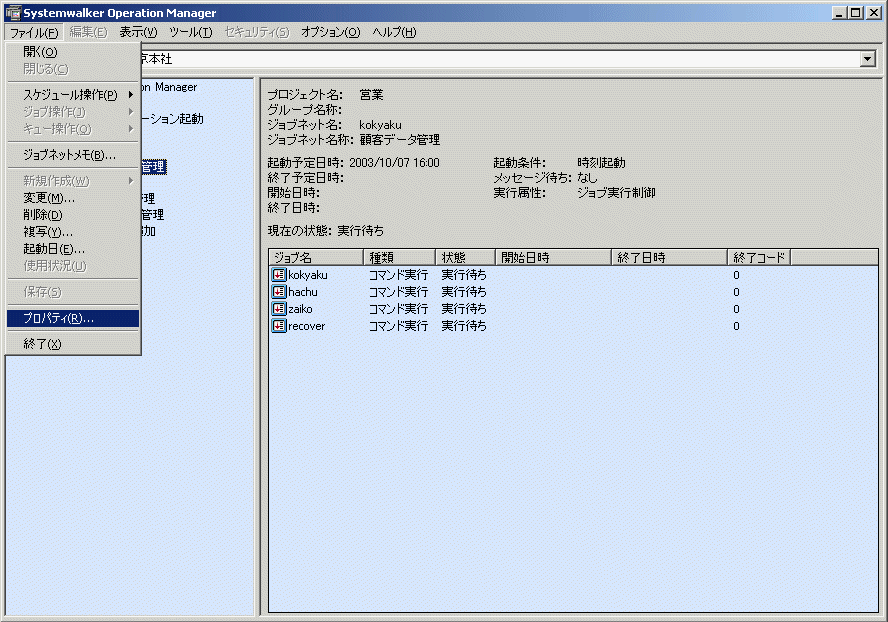Choose 開く(O) from the File menu

(72, 52)
